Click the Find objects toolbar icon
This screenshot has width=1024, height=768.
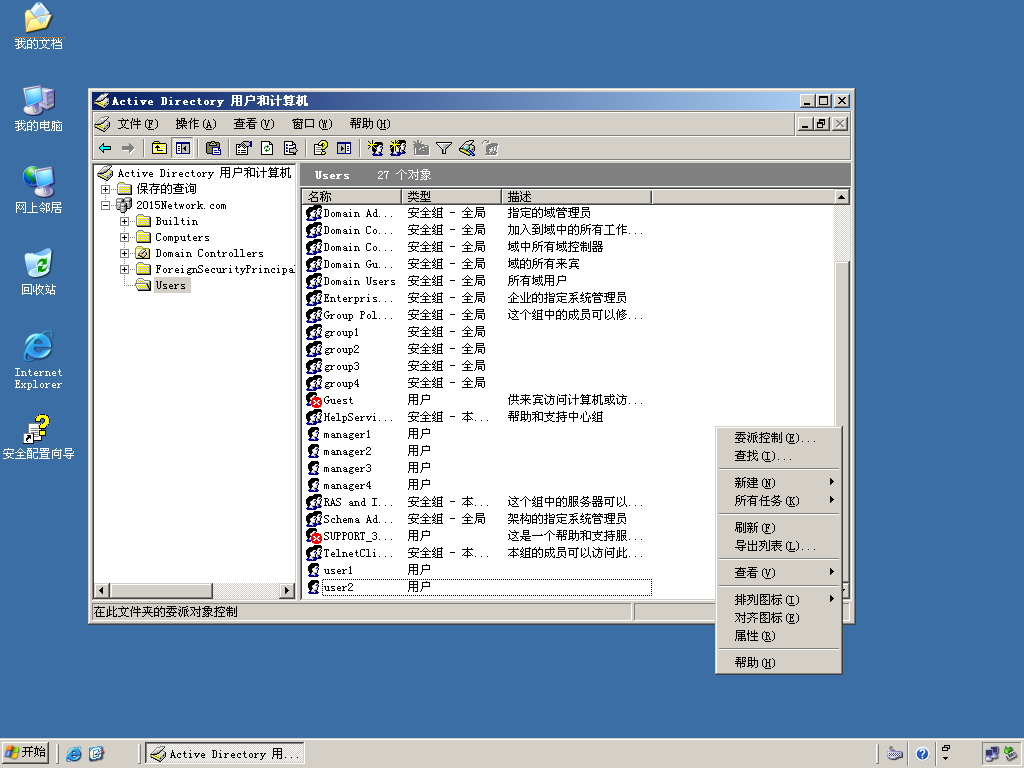point(467,149)
